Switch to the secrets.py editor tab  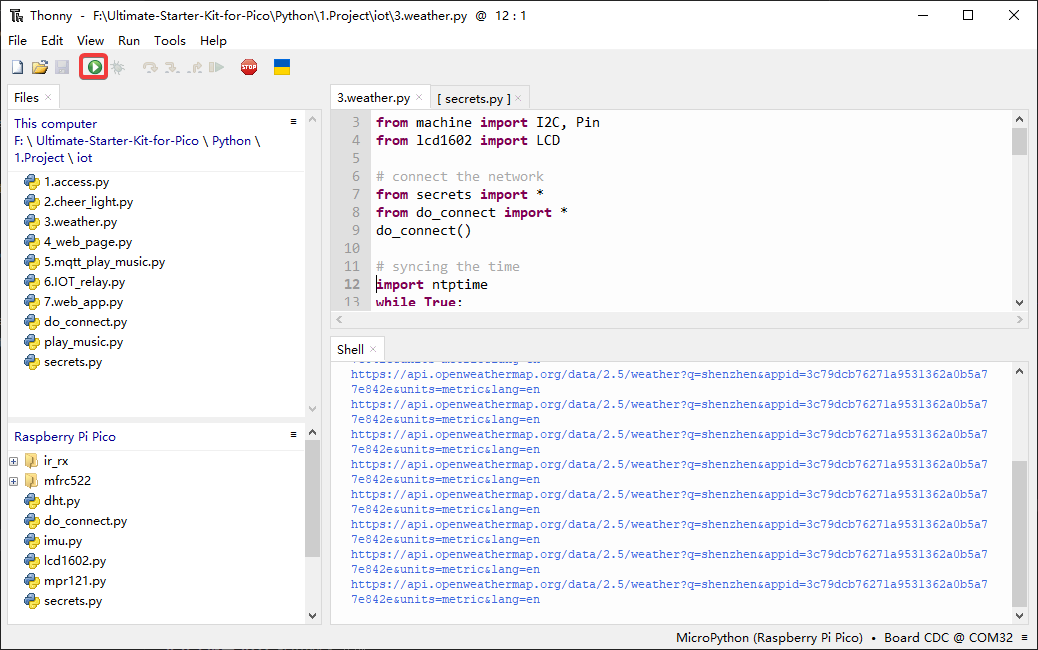[x=474, y=99]
